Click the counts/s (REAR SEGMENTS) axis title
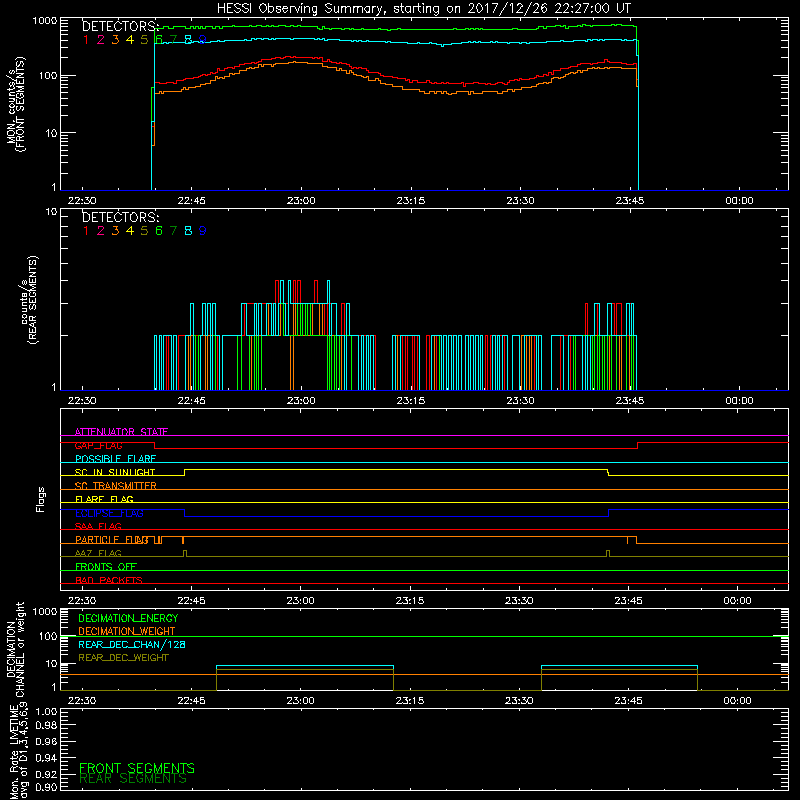This screenshot has height=800, width=800. point(29,299)
